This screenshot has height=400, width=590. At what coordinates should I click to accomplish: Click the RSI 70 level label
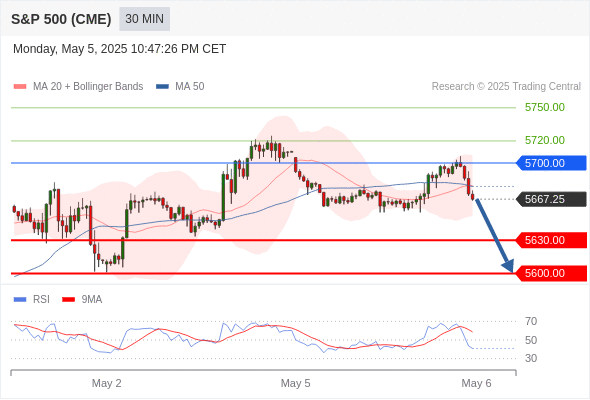[531, 321]
